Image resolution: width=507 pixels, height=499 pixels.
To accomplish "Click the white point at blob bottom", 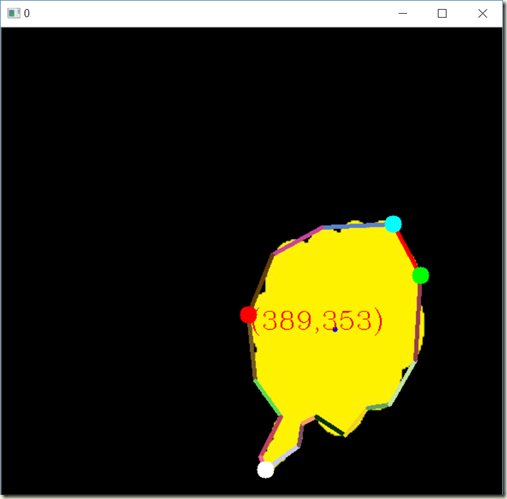I will click(x=266, y=470).
